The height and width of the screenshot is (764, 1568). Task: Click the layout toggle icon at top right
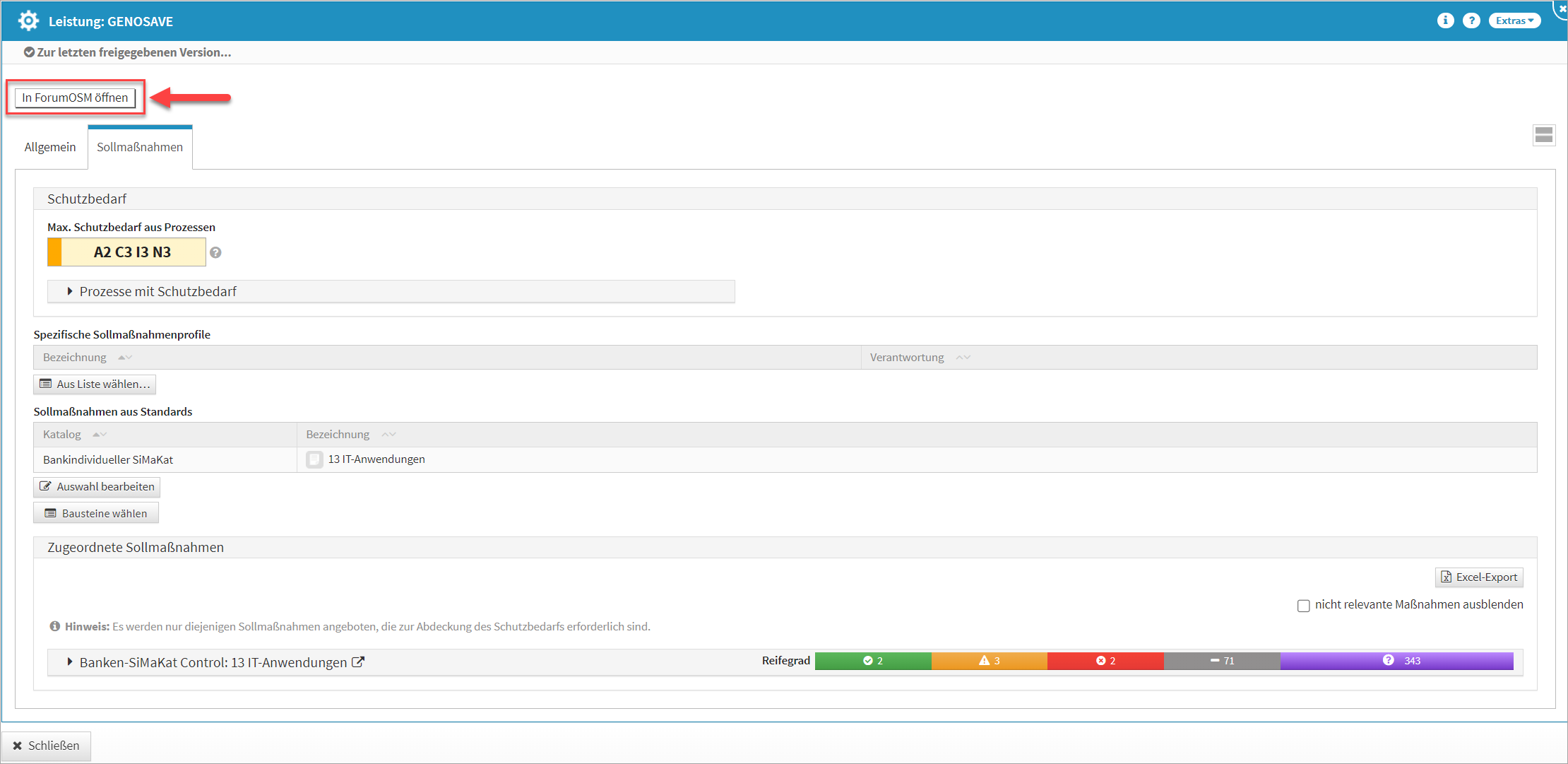click(1544, 135)
